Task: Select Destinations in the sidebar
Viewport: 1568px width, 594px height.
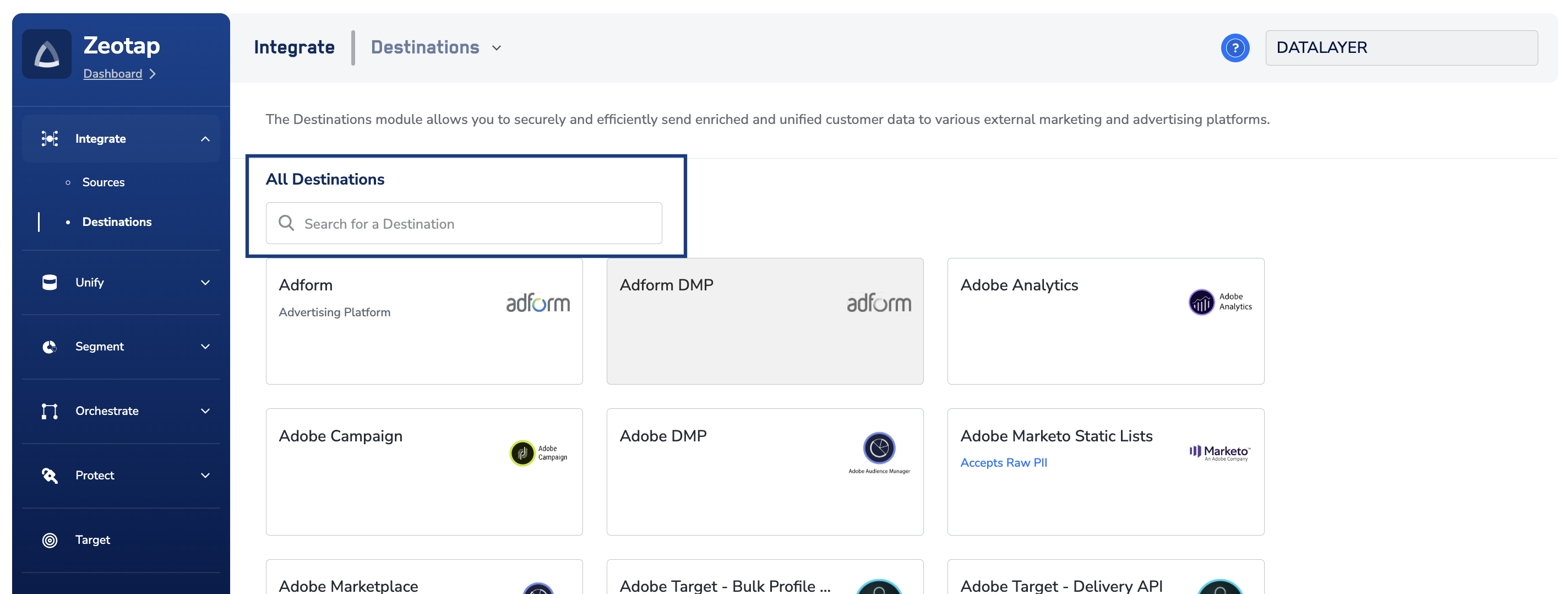Action: point(117,222)
